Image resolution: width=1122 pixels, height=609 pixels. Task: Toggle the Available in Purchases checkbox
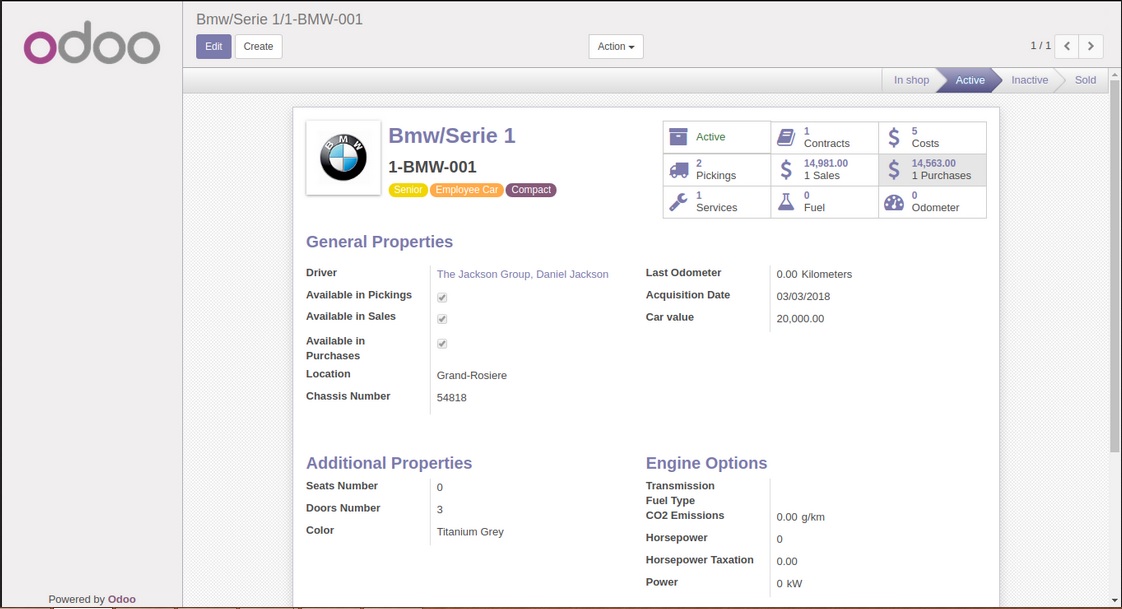[442, 344]
